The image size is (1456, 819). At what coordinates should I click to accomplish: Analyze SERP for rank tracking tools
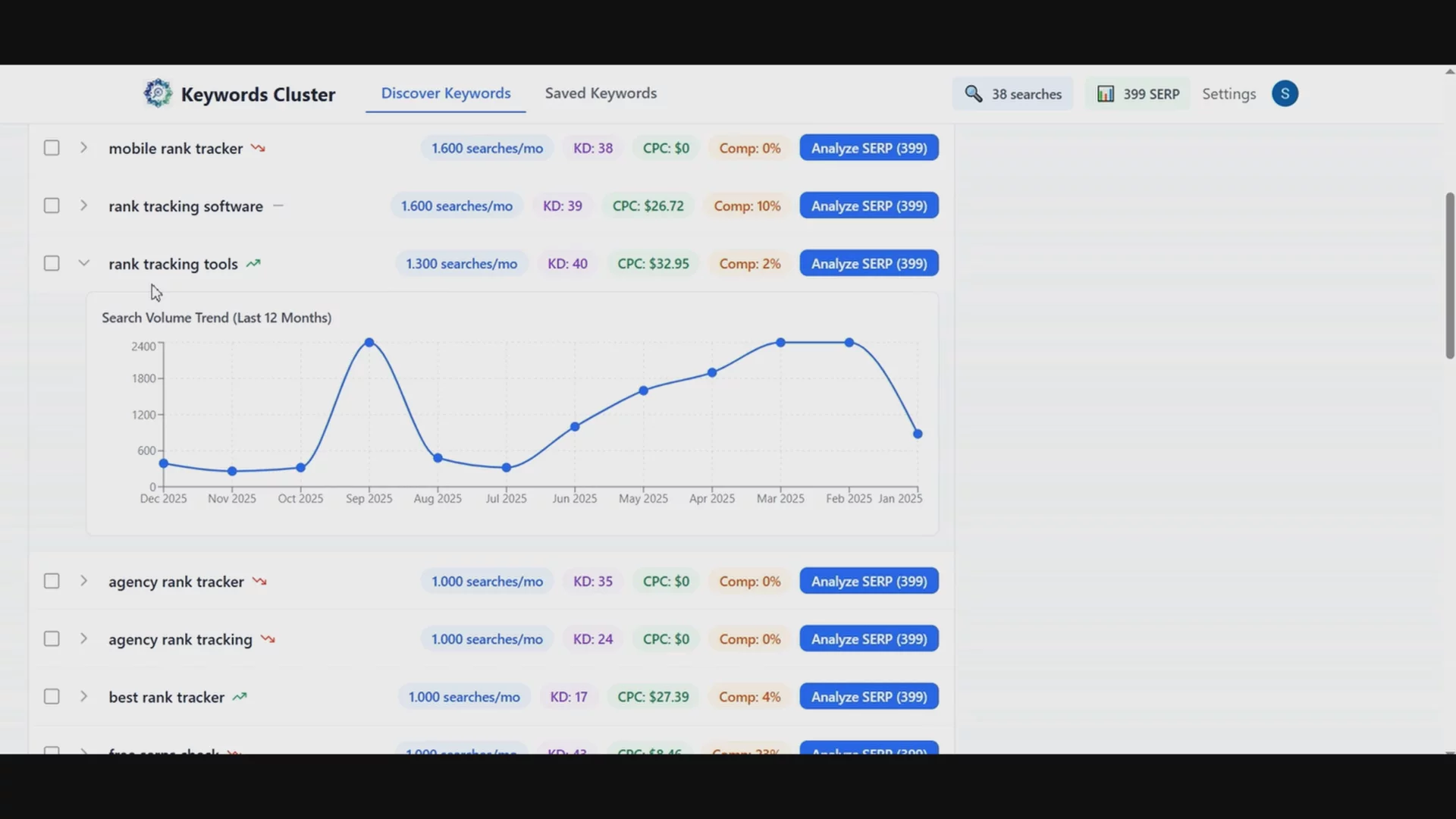(x=869, y=263)
